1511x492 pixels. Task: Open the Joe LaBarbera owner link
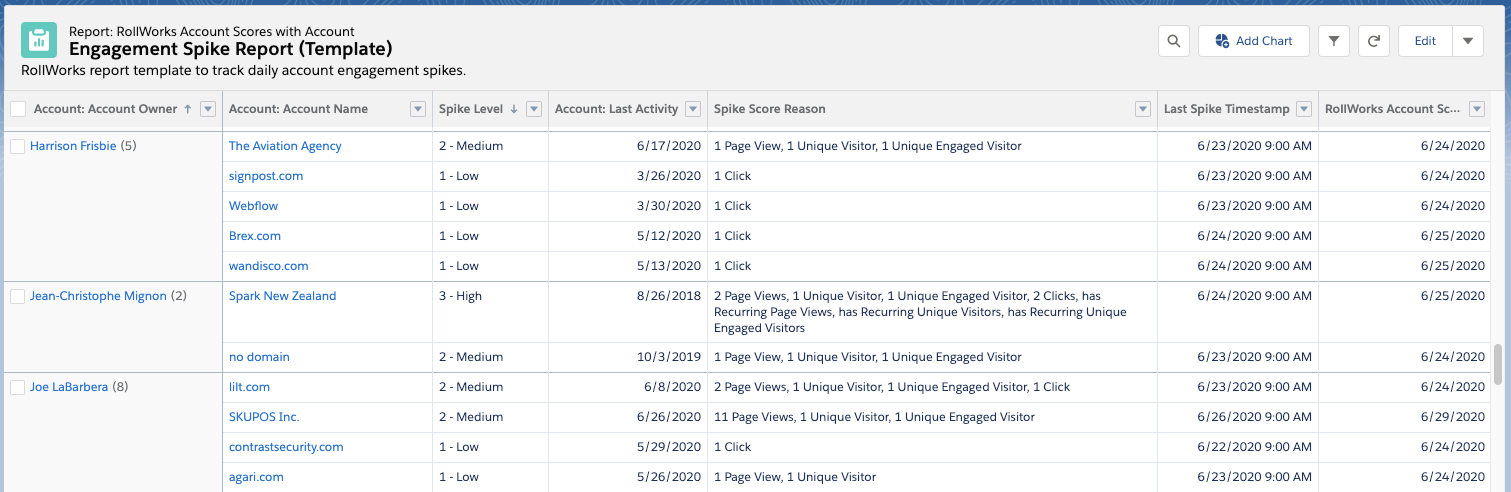pos(69,387)
